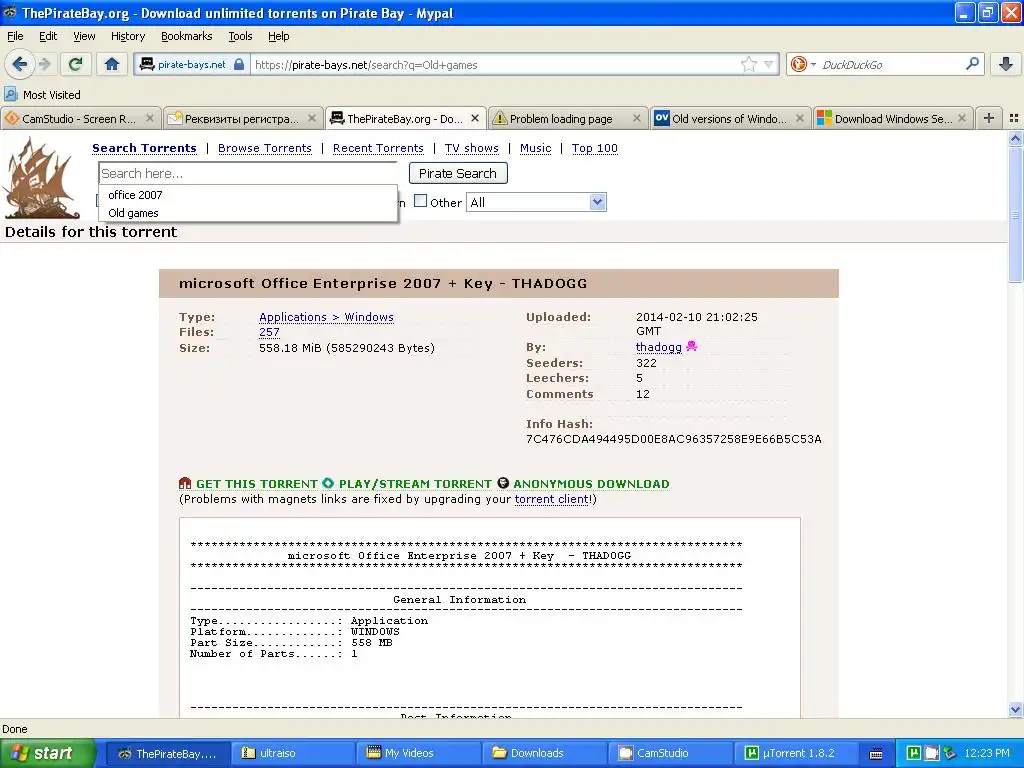Screen dimensions: 1024x768
Task: Open Top 100 link
Action: click(x=594, y=148)
